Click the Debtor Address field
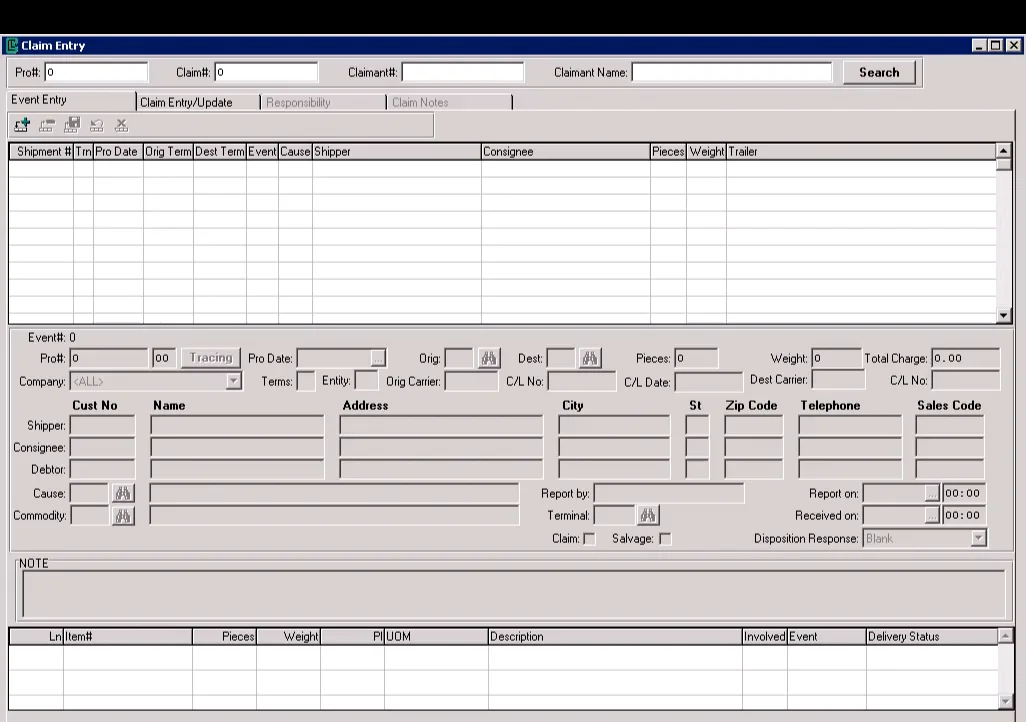 pos(441,469)
